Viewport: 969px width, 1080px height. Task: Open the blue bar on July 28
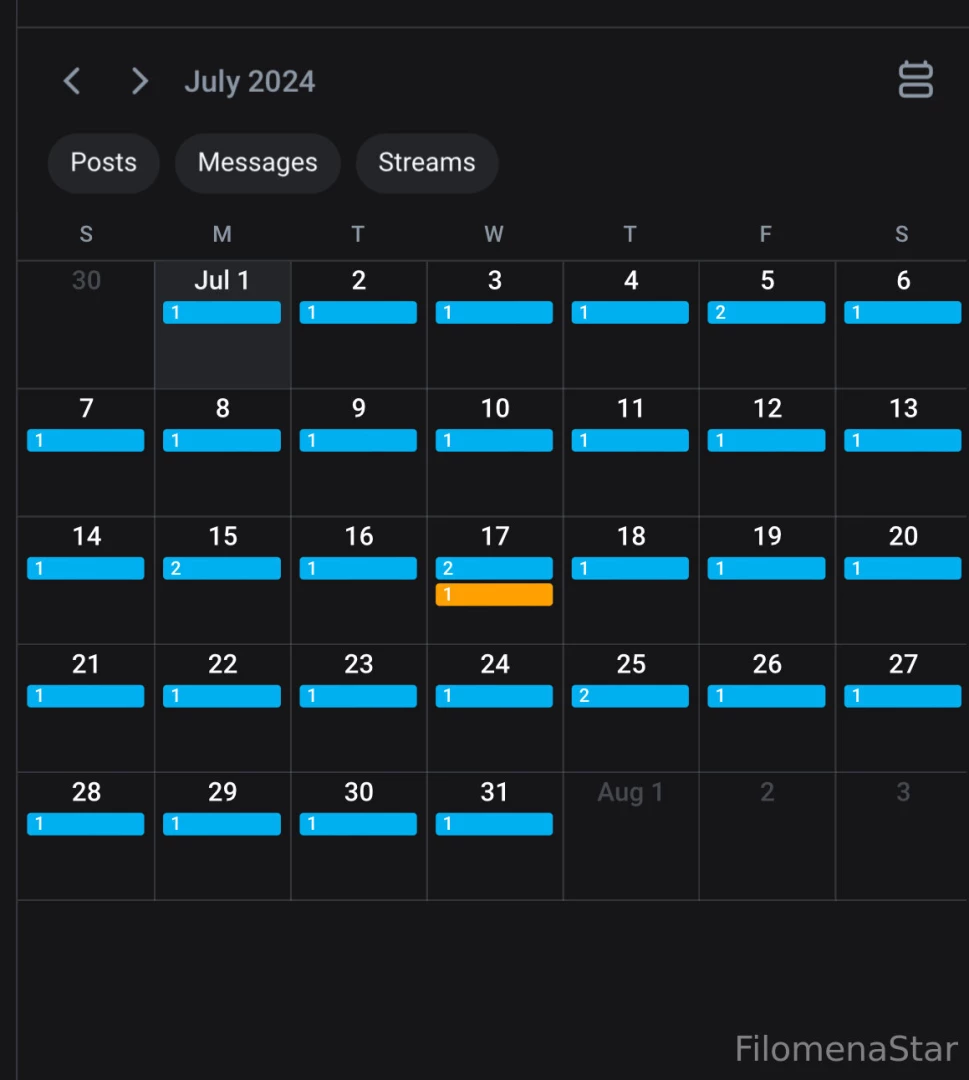point(86,824)
